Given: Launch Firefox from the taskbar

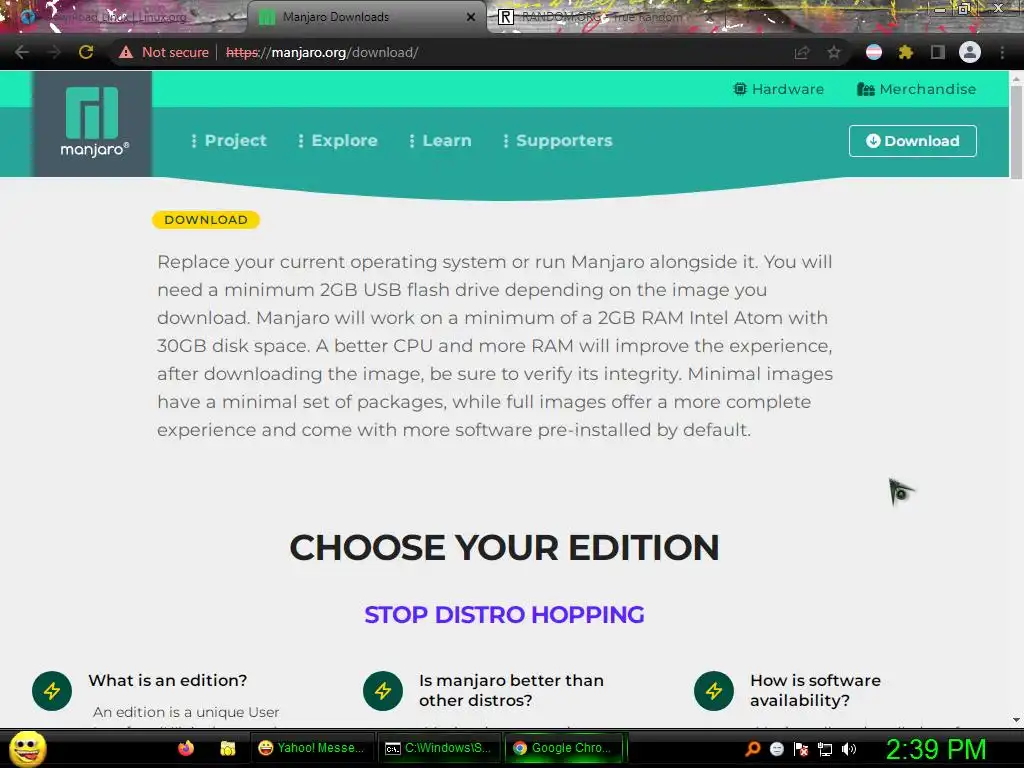Looking at the screenshot, I should (x=186, y=748).
